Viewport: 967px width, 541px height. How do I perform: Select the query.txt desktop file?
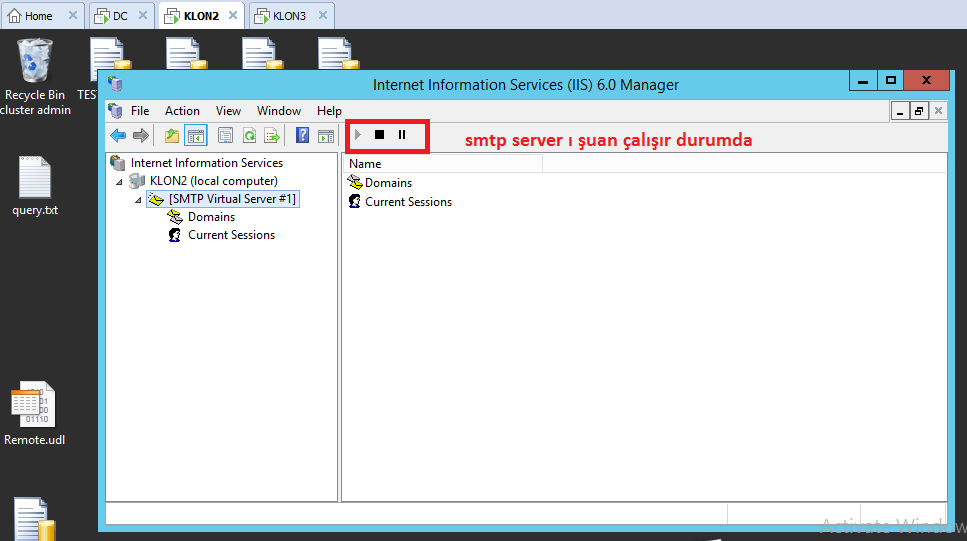[x=35, y=185]
